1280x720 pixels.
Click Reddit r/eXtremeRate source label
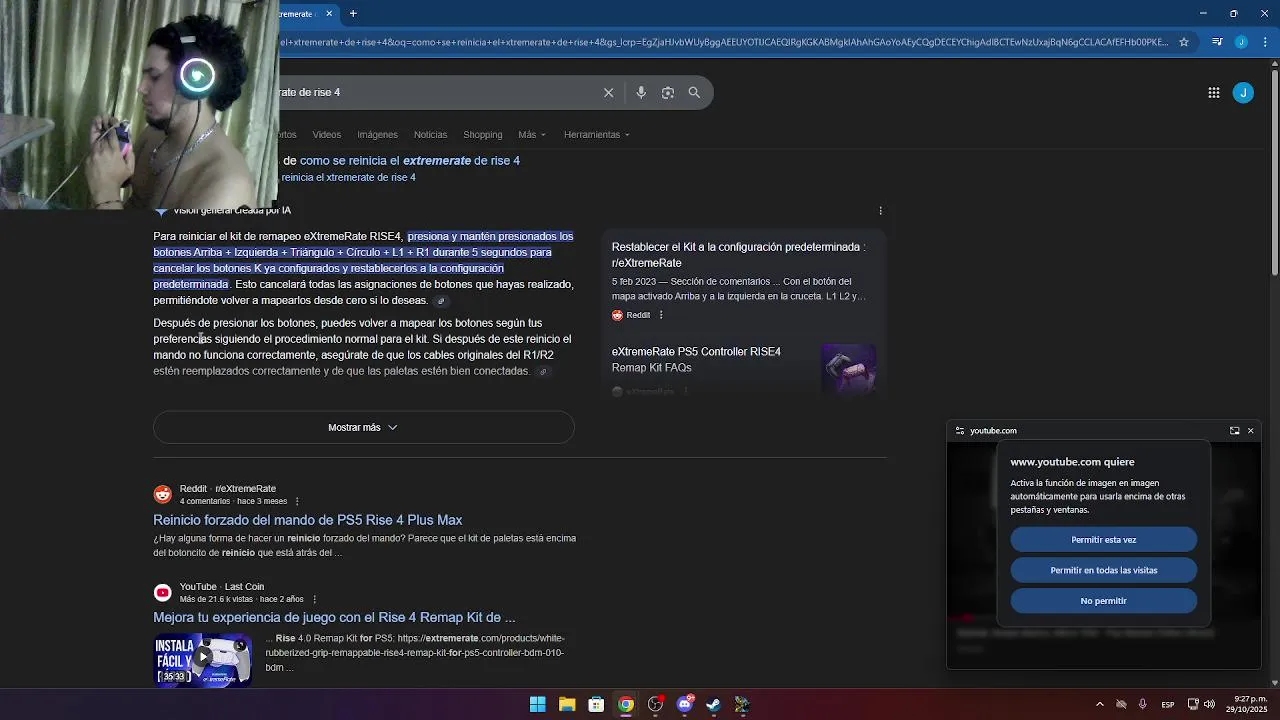227,488
